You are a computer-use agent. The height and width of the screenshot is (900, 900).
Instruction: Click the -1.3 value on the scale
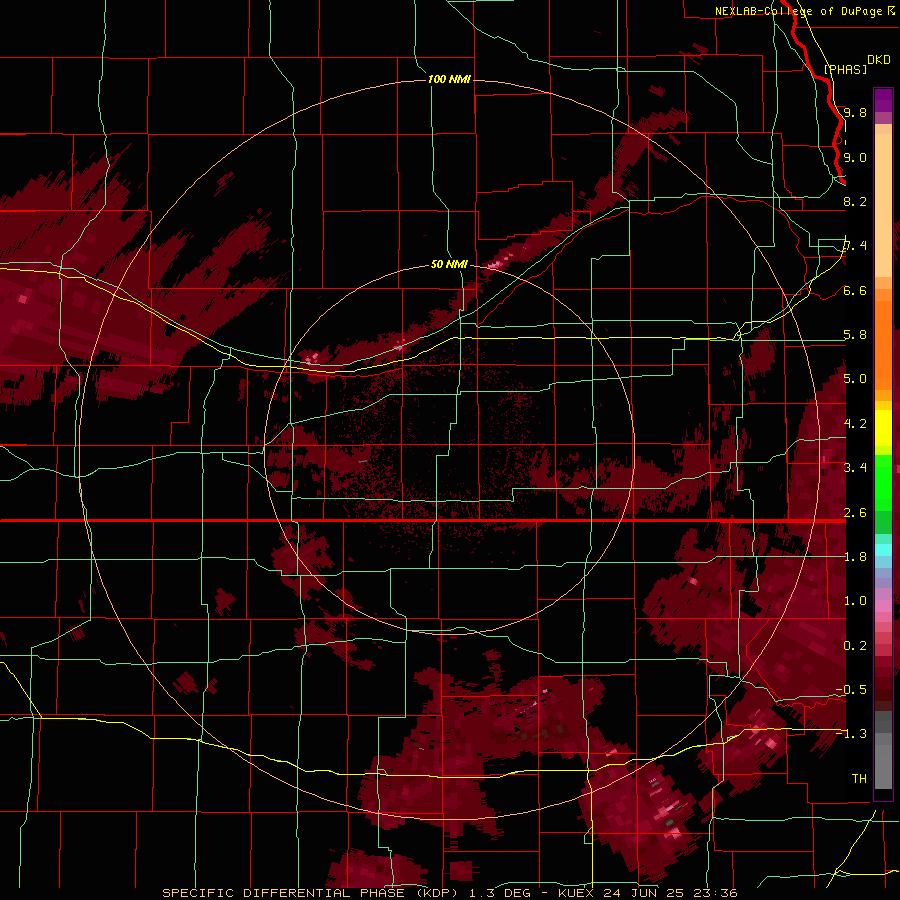click(x=852, y=734)
